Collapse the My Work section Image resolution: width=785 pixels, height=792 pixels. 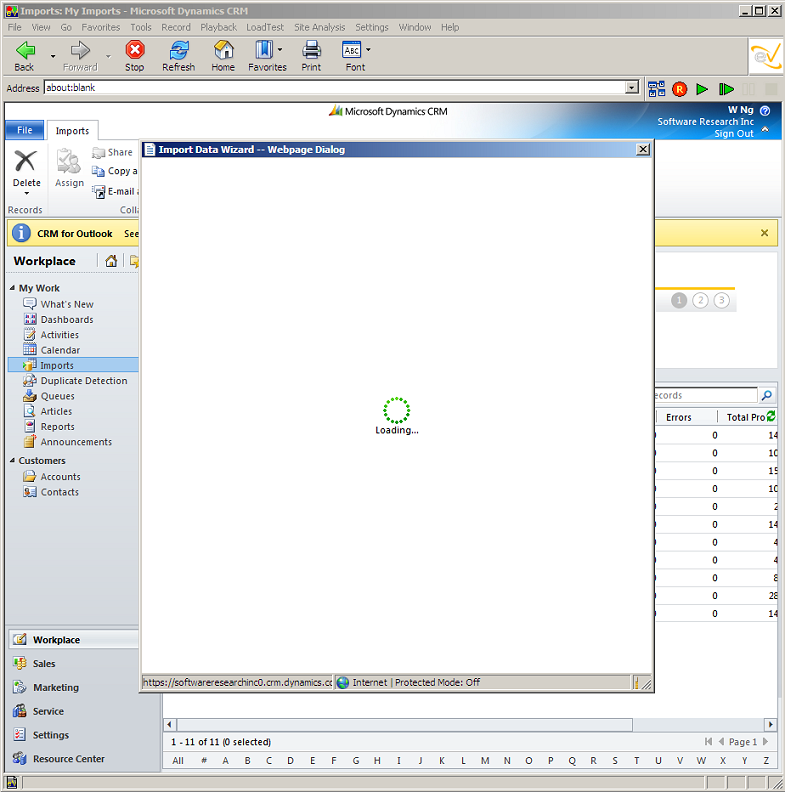[x=12, y=288]
